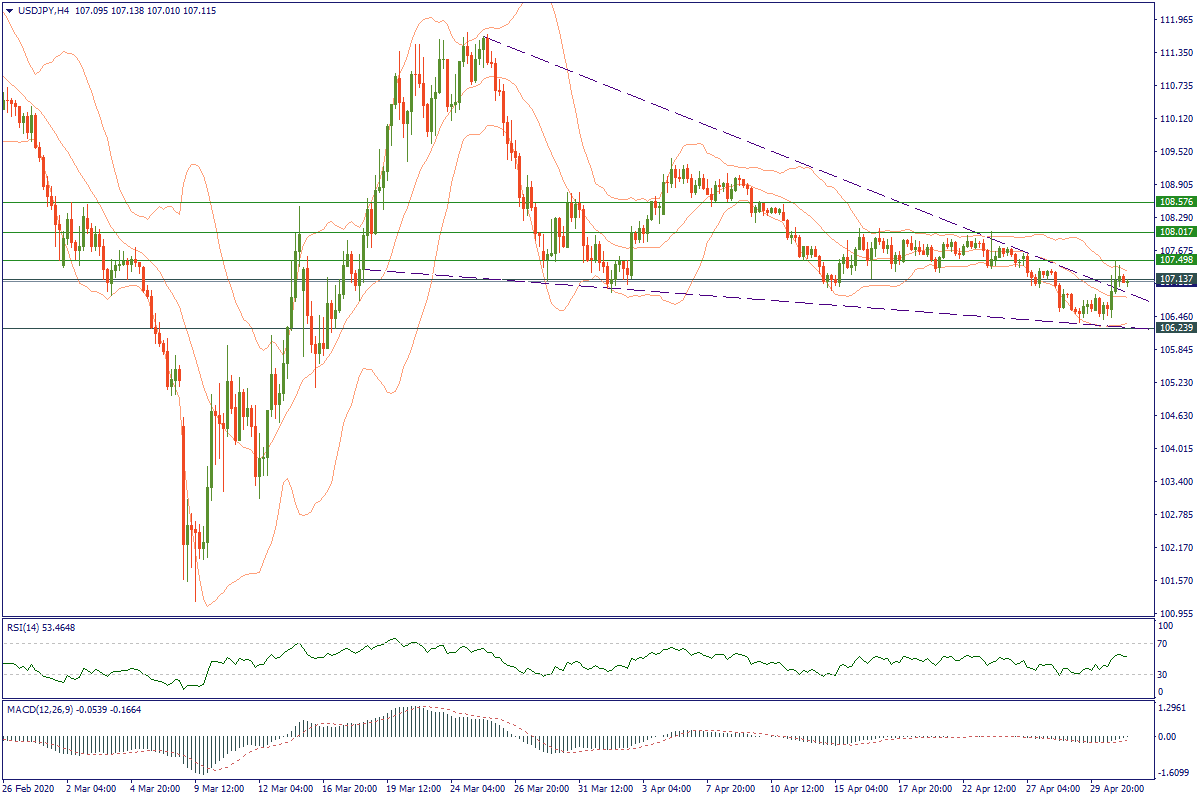Screen dimensions: 1200x800
Task: Click the MACD 0.00 scale label
Action: (x=1167, y=737)
